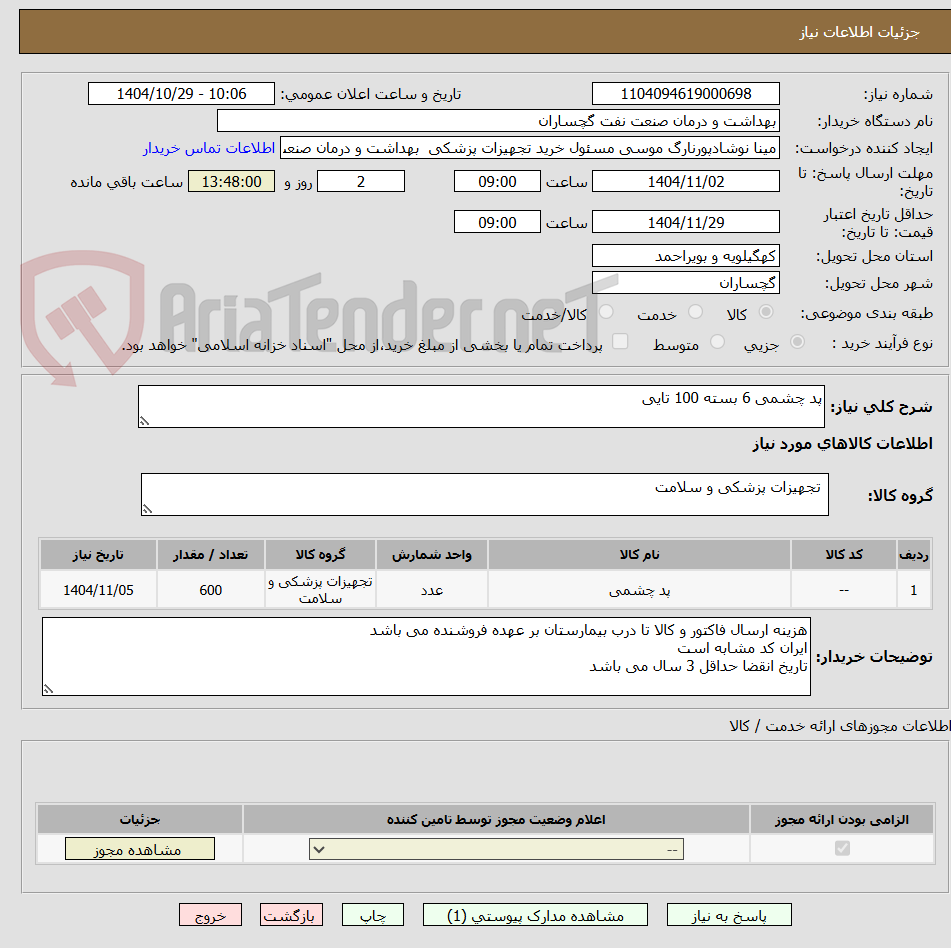Expand the license status dropdown

pos(496,849)
